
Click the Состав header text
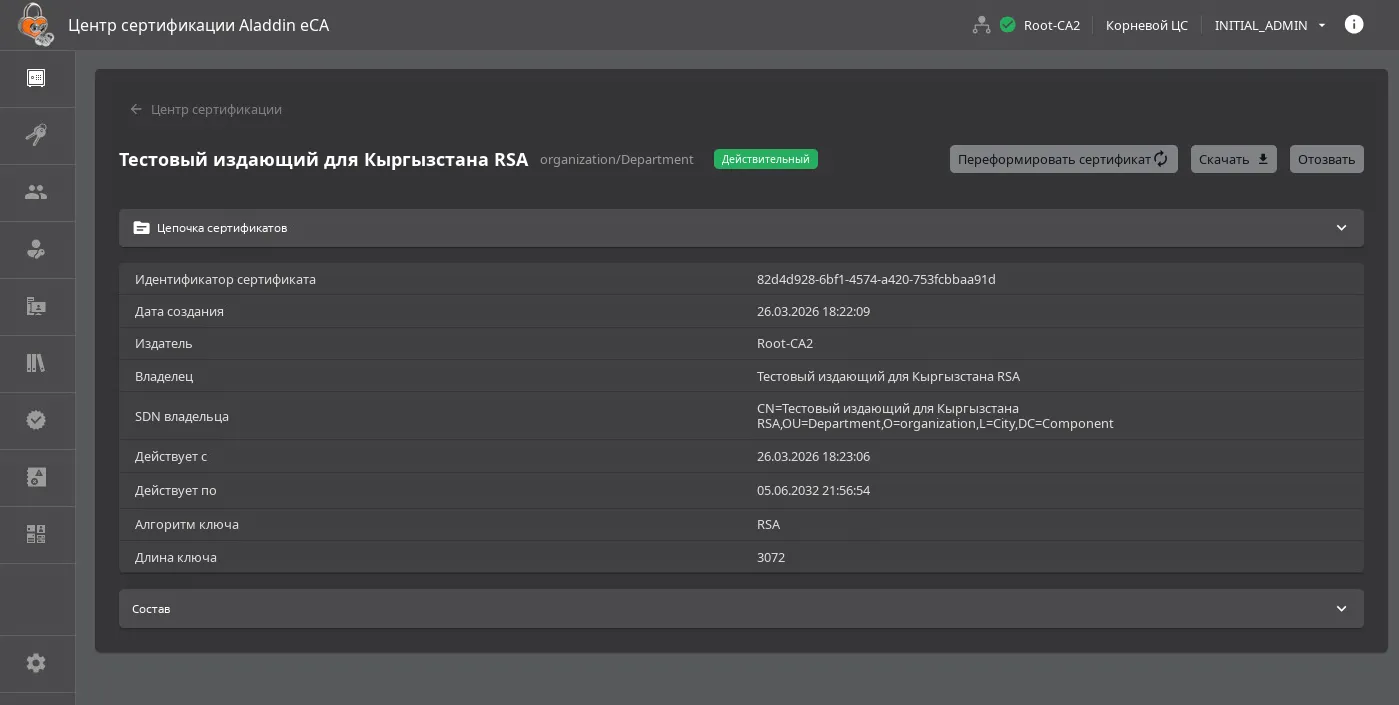151,609
